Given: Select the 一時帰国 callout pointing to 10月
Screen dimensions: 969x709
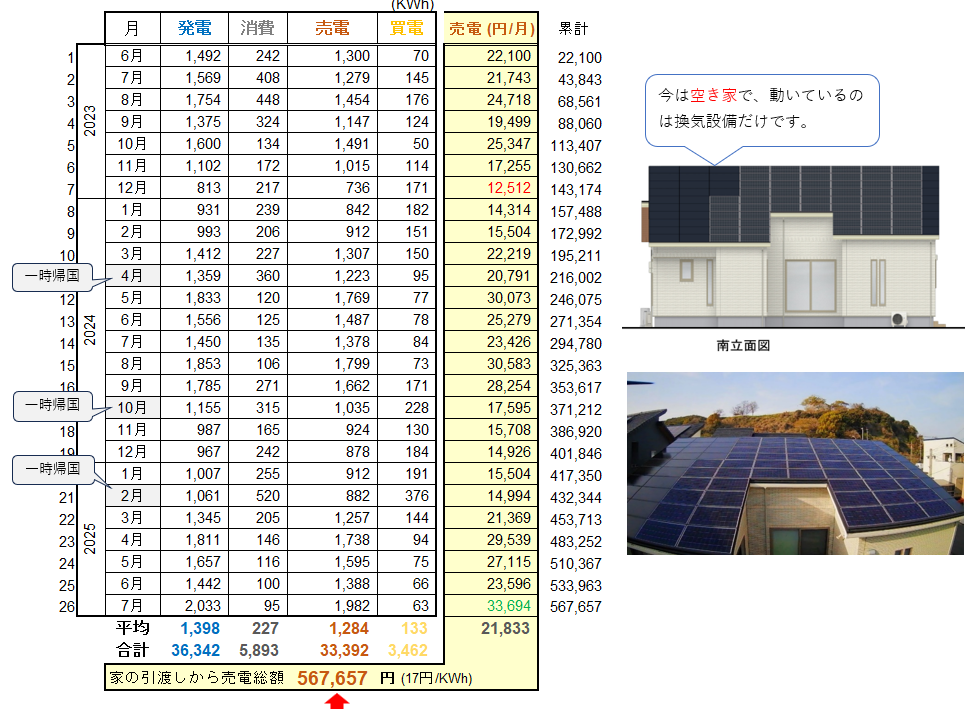Looking at the screenshot, I should pyautogui.click(x=53, y=406).
